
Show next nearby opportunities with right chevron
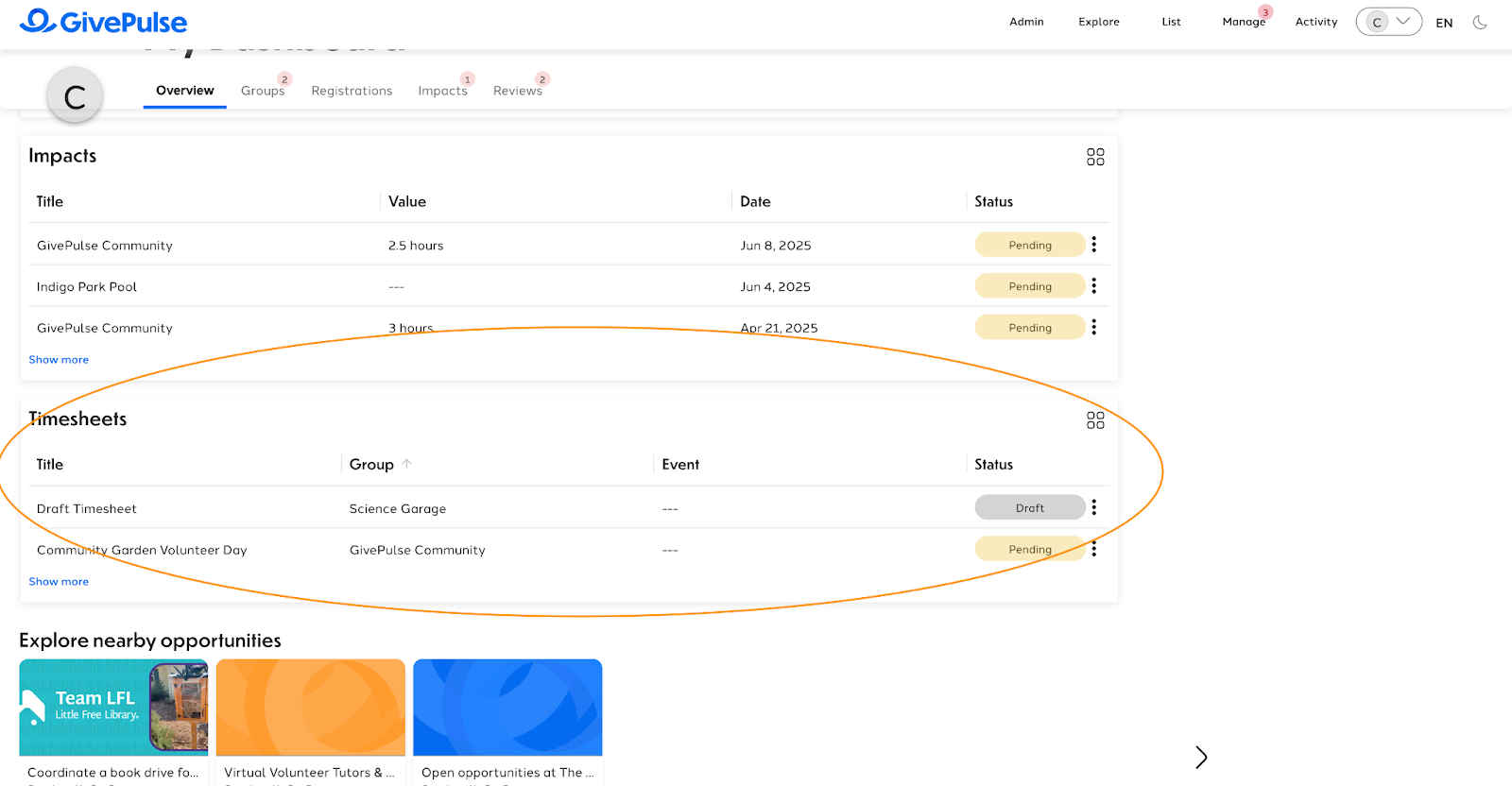pyautogui.click(x=1201, y=757)
